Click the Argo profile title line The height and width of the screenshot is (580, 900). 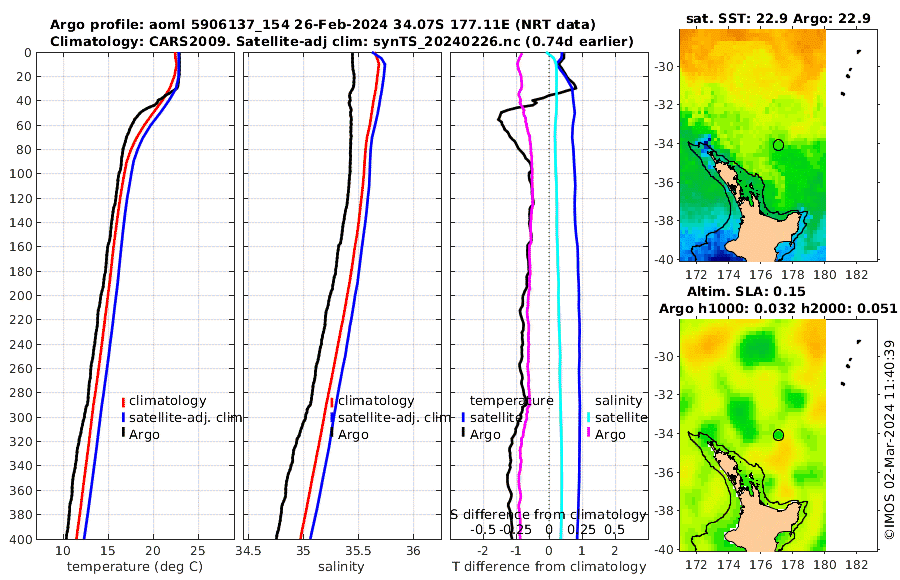(323, 25)
